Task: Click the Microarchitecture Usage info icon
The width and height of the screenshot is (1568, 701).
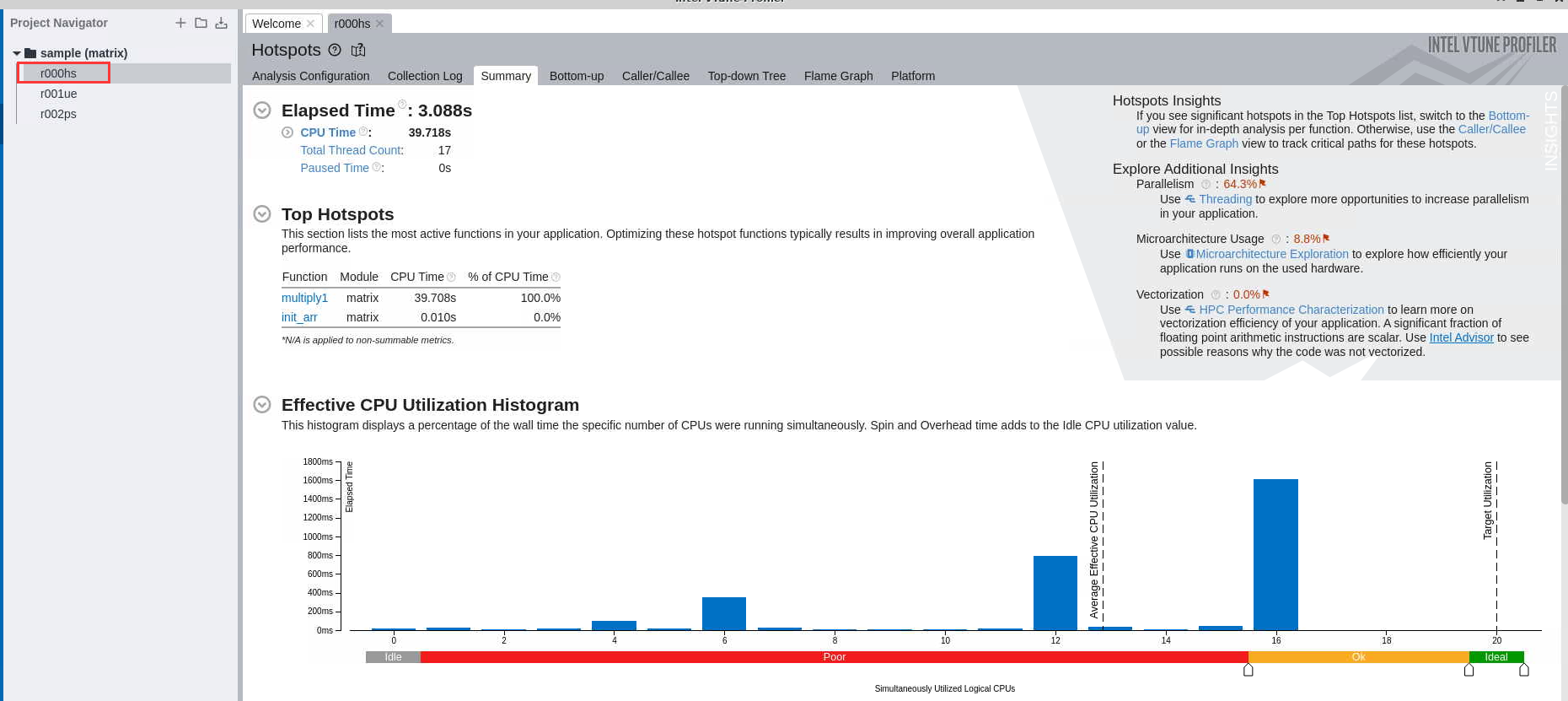Action: [1275, 239]
